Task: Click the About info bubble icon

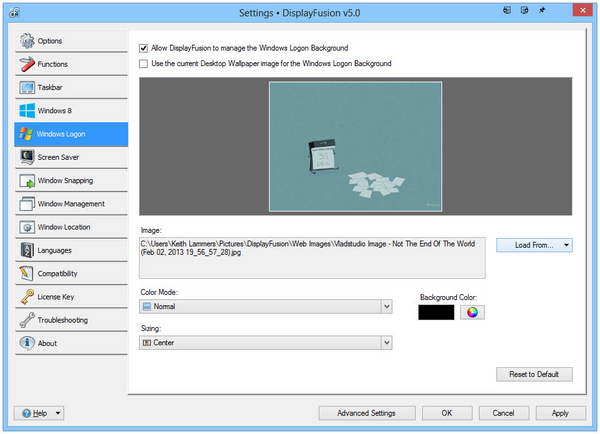Action: point(27,343)
